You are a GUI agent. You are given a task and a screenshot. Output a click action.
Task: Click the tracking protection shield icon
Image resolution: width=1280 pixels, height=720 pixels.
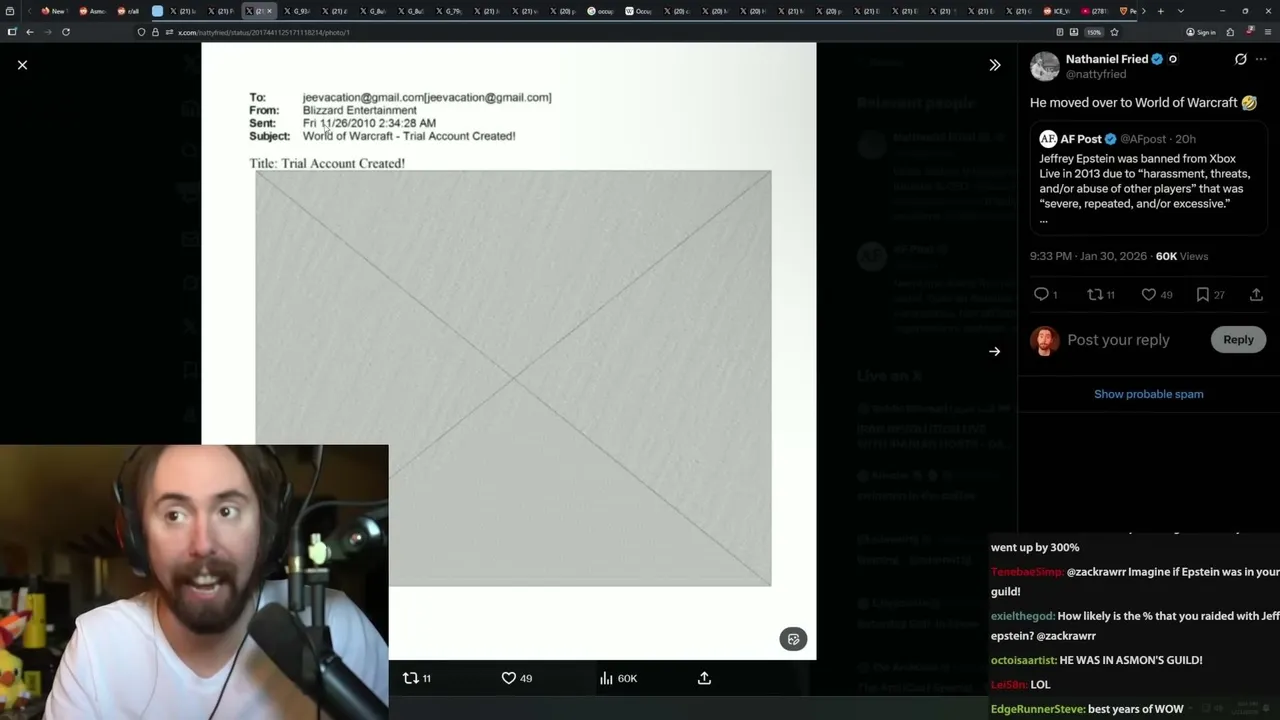[x=141, y=32]
